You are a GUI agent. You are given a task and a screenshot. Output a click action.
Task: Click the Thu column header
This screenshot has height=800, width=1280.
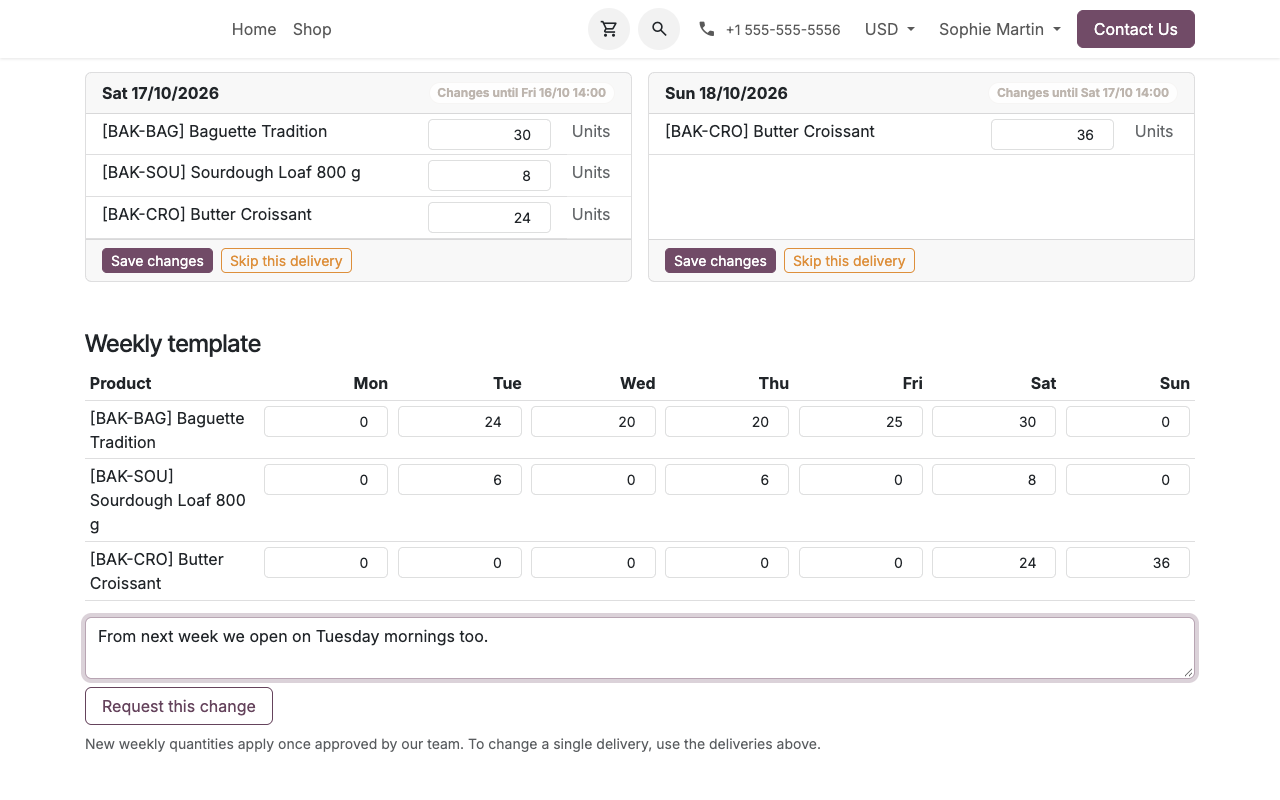pos(774,383)
